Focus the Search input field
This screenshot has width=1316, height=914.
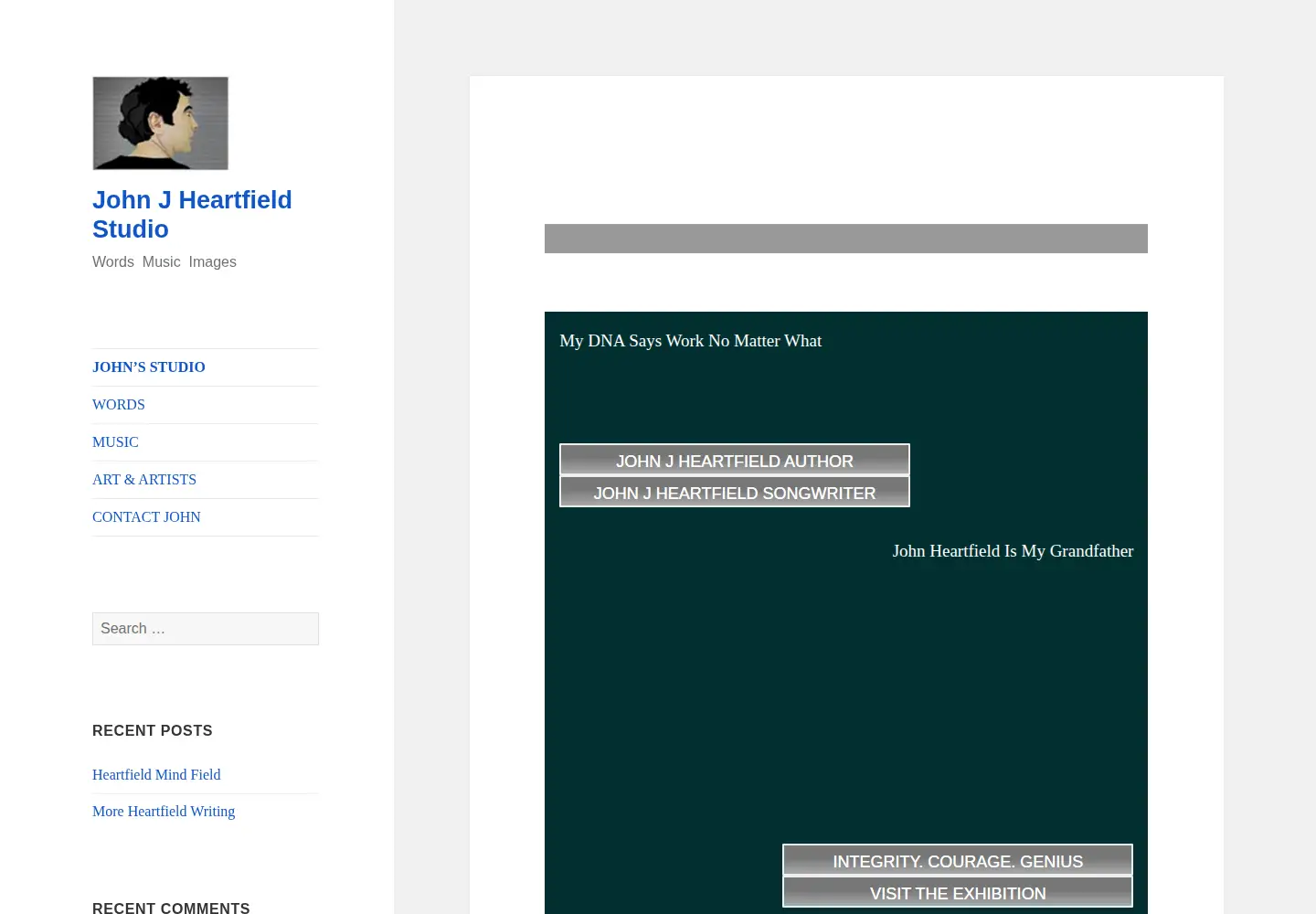point(206,629)
